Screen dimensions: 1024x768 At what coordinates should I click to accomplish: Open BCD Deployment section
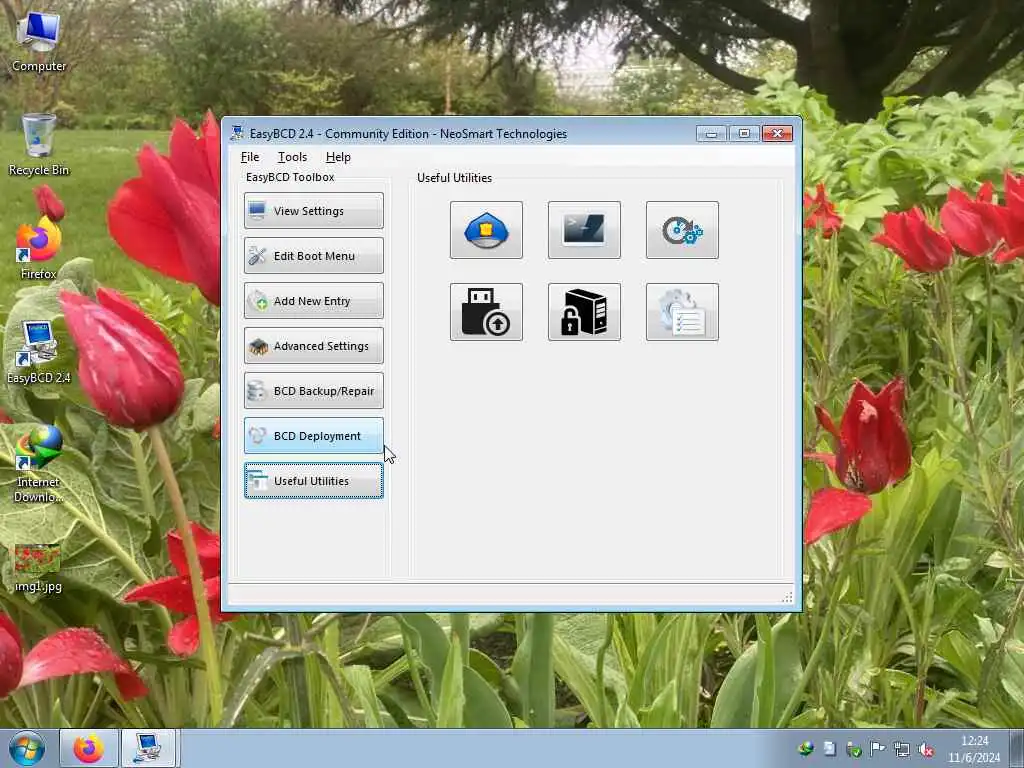(313, 436)
